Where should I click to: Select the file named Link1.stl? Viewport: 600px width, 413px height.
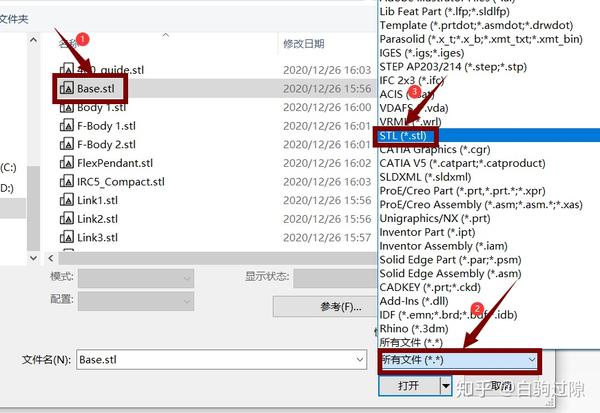98,201
